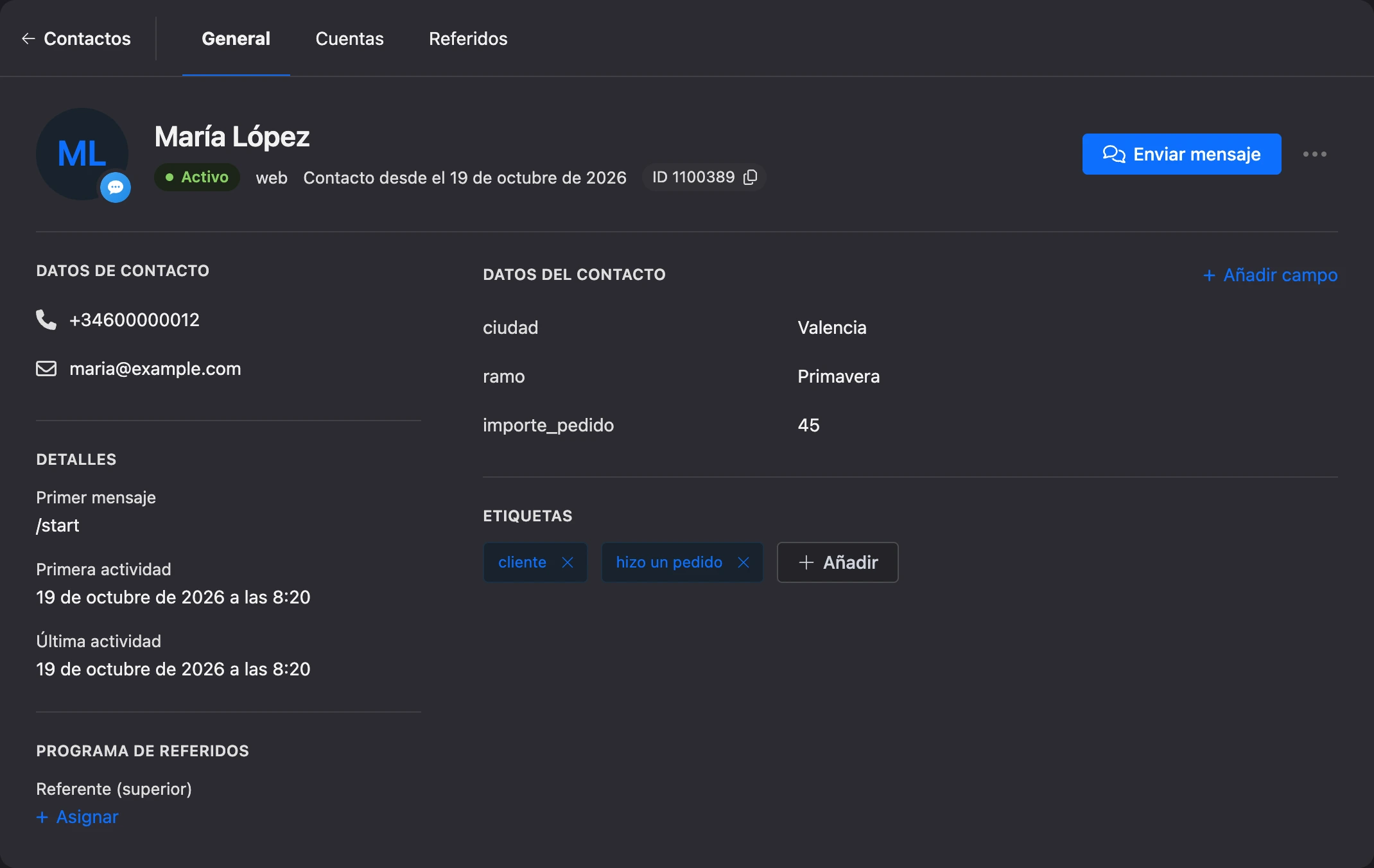Click the Enviar mensaje button
The height and width of the screenshot is (868, 1374).
click(1181, 154)
